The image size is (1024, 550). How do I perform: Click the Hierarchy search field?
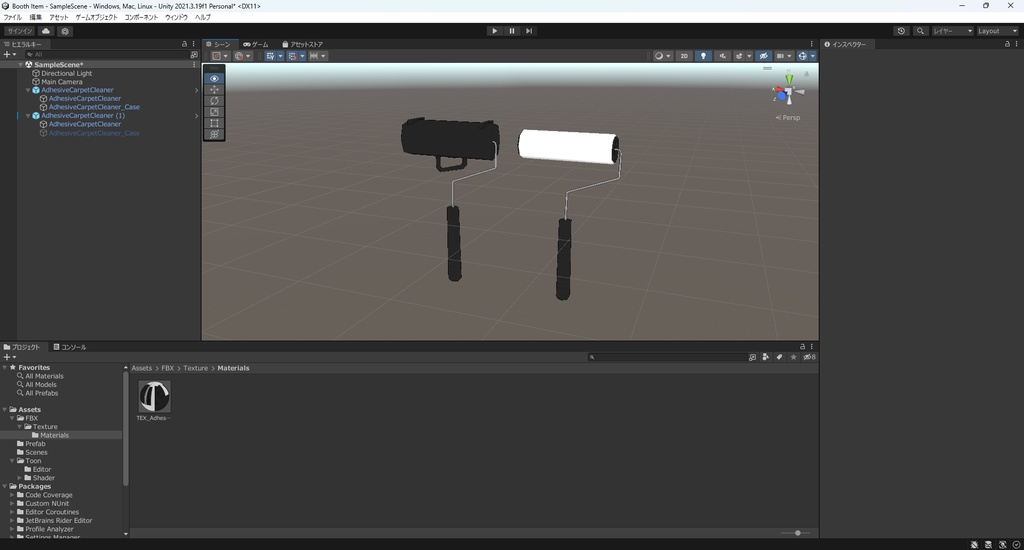106,55
